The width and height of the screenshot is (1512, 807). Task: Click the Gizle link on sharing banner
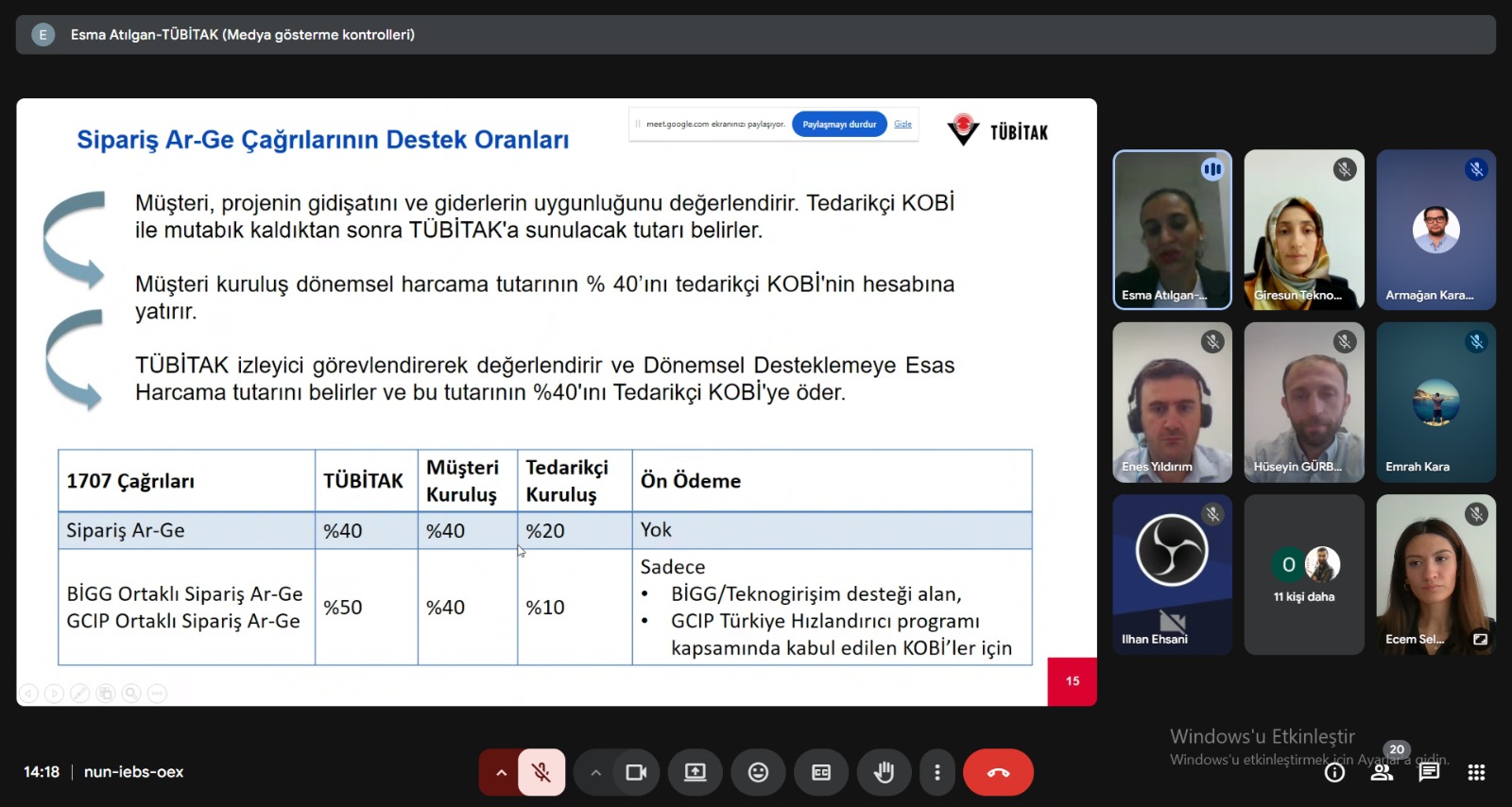pos(903,124)
